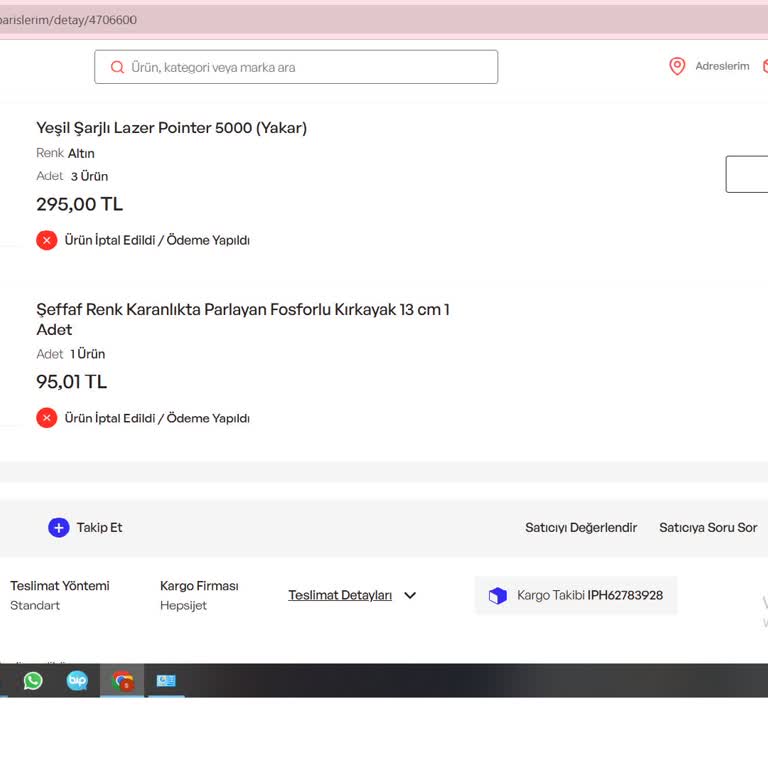Click Satıcıya Soru Sor

(708, 527)
